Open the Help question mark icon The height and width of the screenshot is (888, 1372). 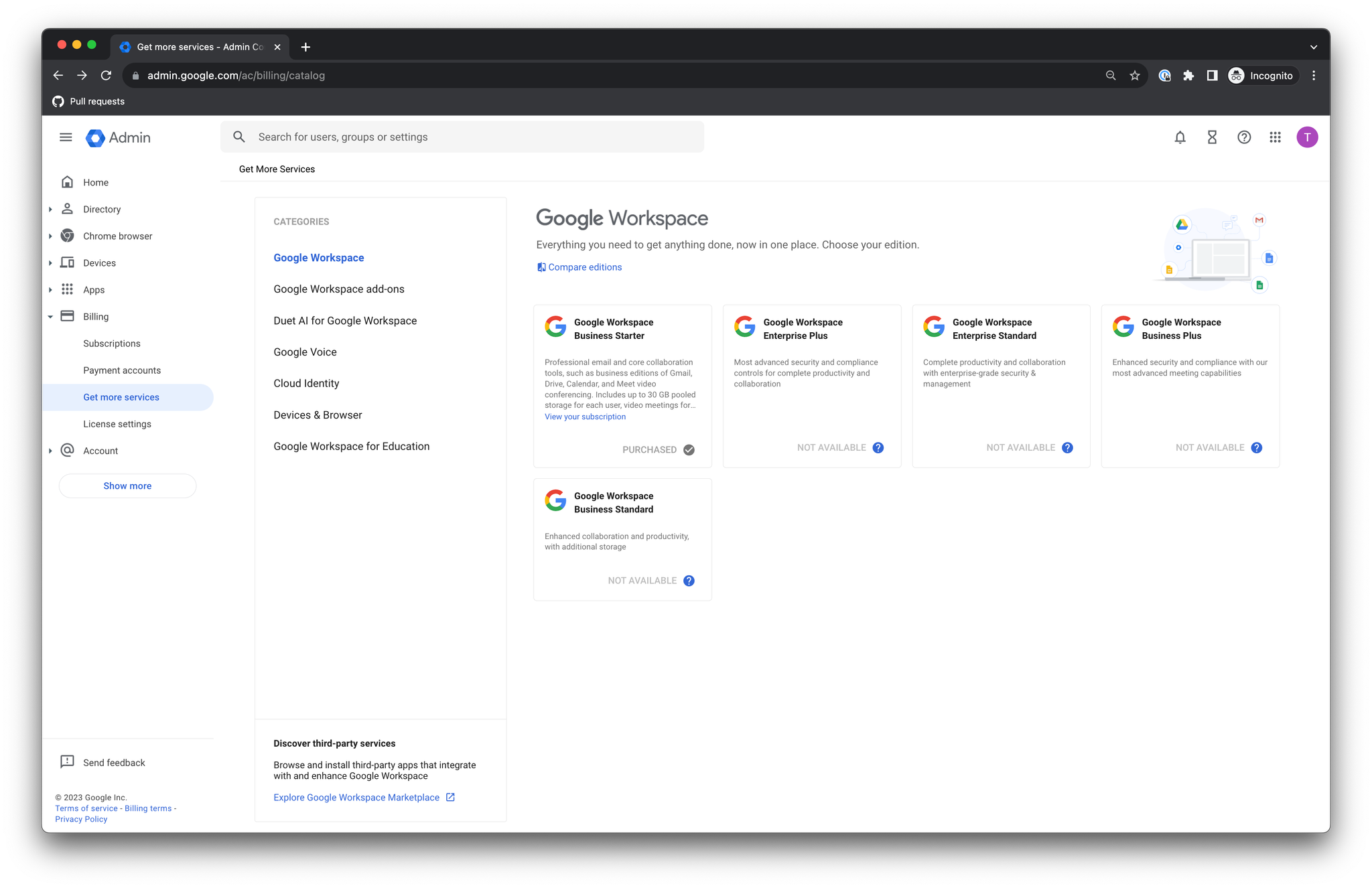(1244, 137)
